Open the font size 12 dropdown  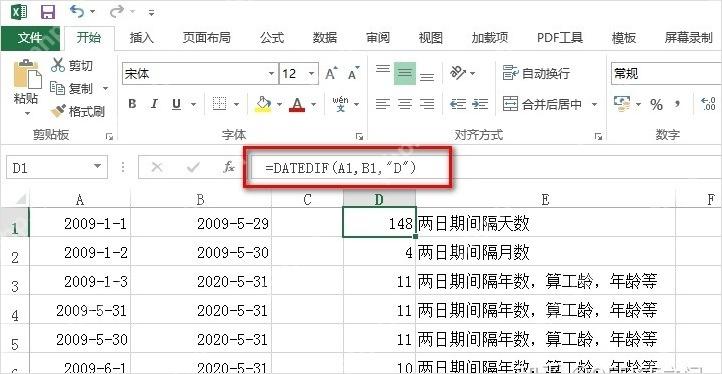point(311,74)
